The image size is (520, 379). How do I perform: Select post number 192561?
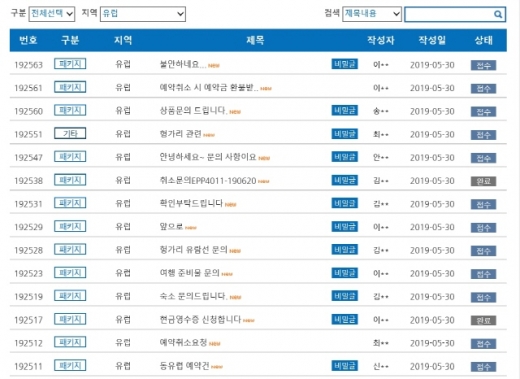point(29,88)
